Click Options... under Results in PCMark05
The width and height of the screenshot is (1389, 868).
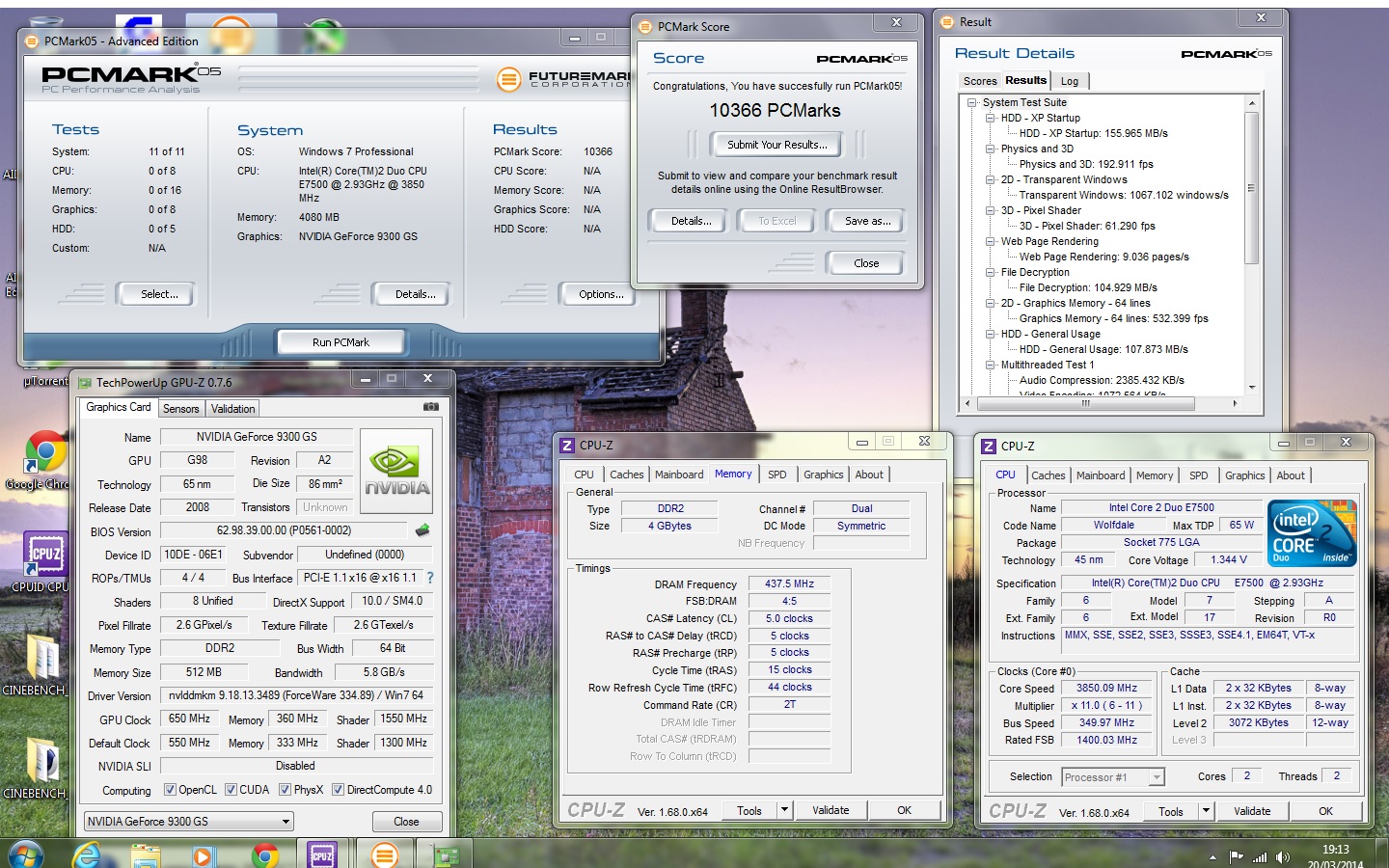pos(599,294)
